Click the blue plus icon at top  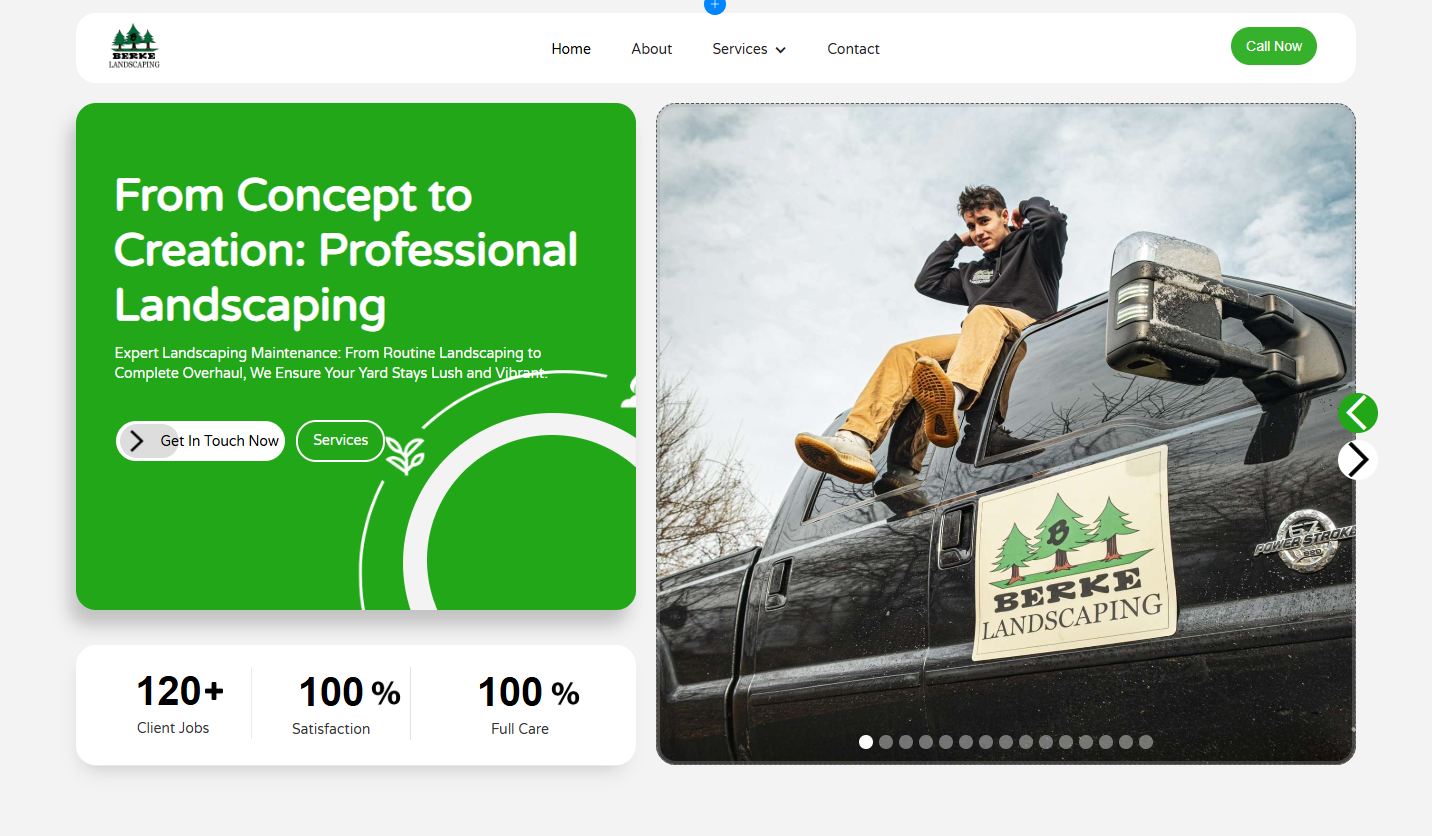[715, 5]
